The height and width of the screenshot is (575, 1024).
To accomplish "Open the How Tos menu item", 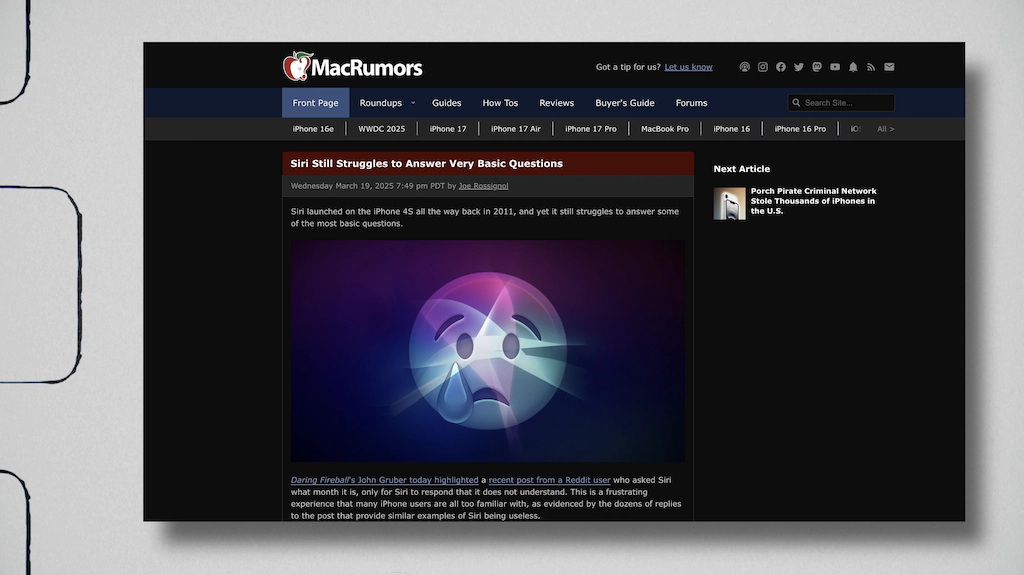I will (500, 103).
